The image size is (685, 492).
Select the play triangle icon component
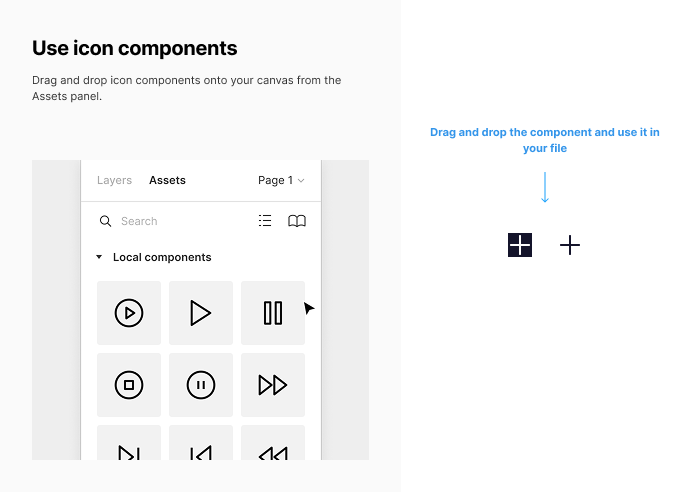201,313
